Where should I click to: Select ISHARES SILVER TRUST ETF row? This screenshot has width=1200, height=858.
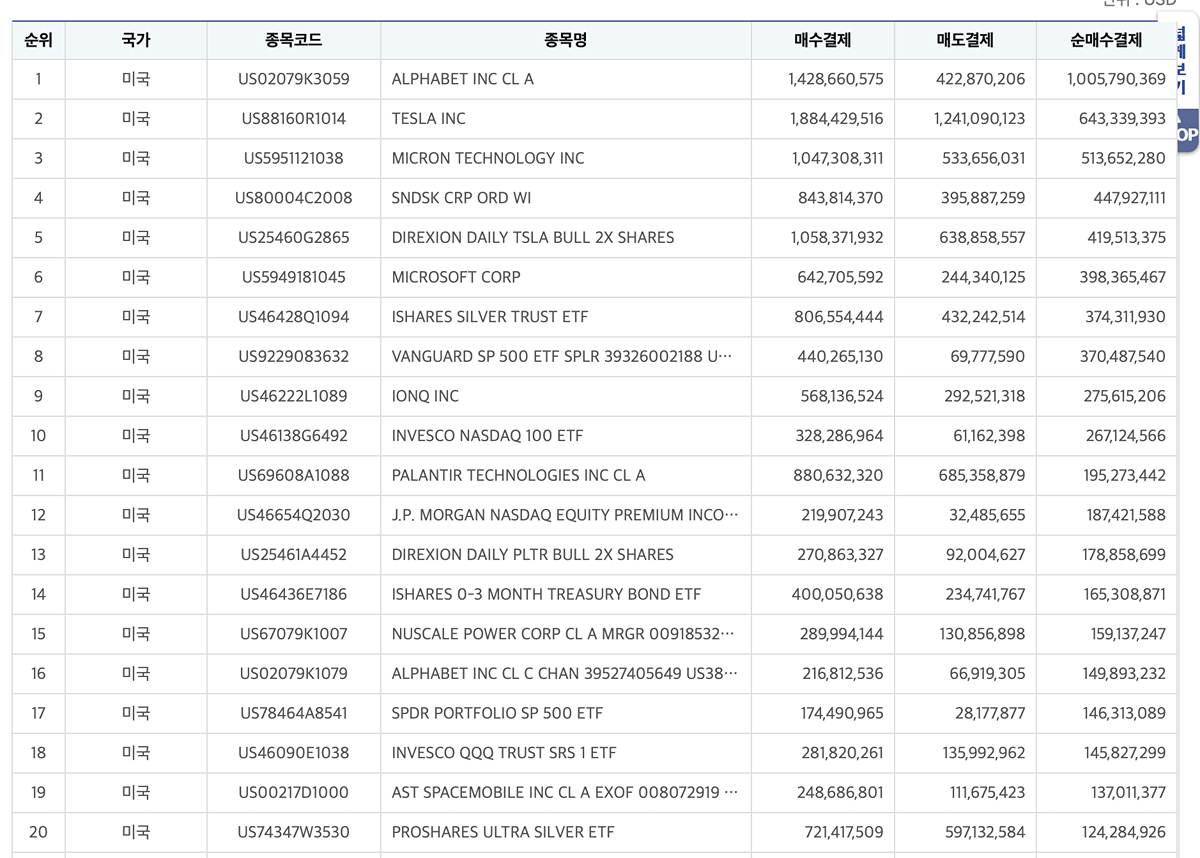[489, 317]
